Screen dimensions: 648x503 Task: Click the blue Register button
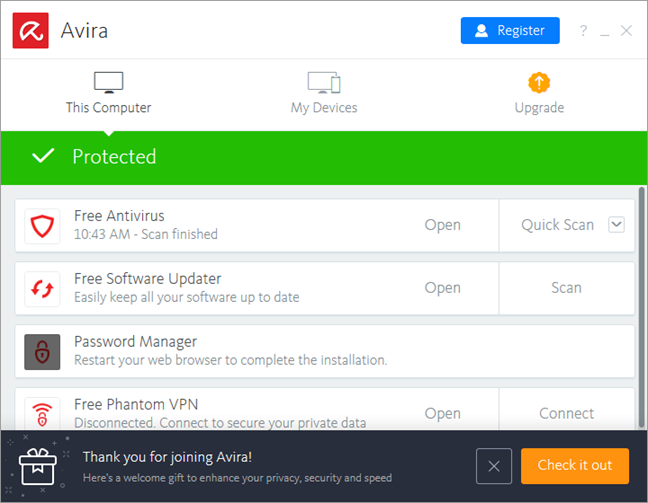pyautogui.click(x=510, y=31)
